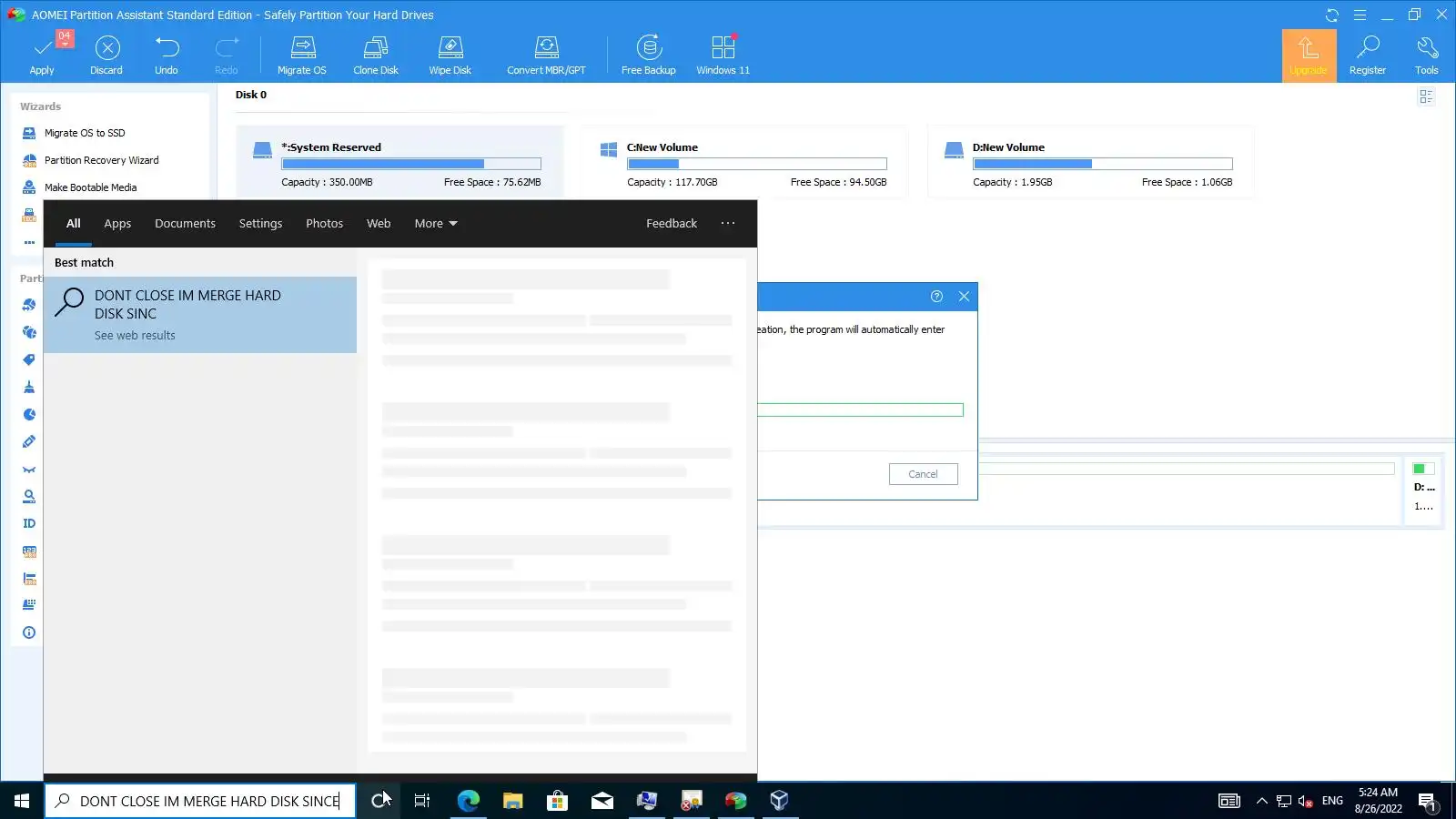
Task: Open Feedback in the search panel
Action: pyautogui.click(x=672, y=224)
